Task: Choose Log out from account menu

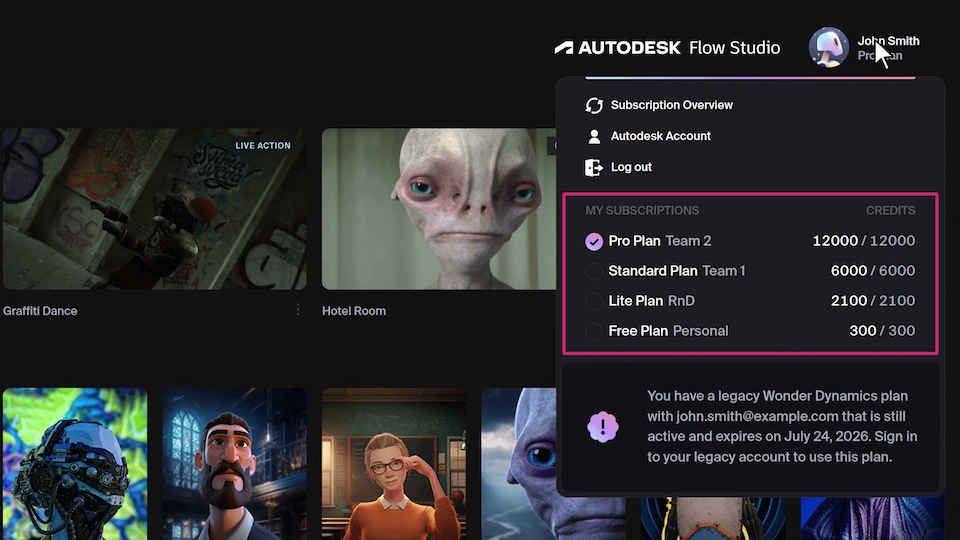Action: click(631, 167)
